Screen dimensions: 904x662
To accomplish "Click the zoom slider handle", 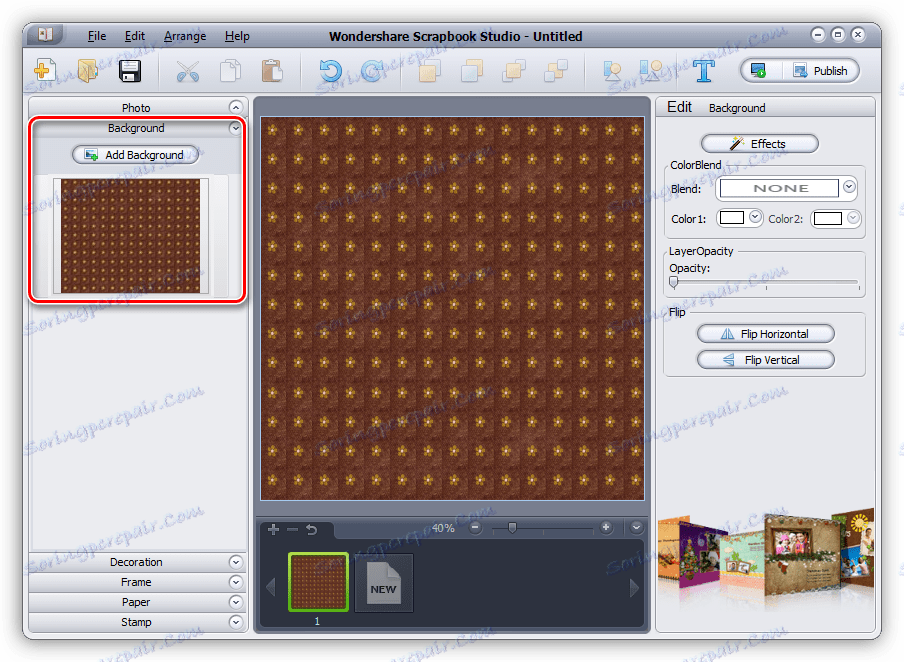I will (x=512, y=528).
